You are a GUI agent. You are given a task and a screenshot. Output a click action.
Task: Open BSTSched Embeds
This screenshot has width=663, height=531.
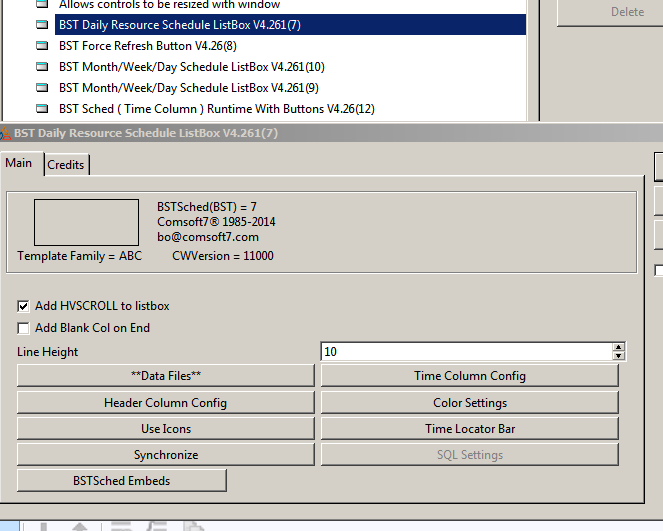coord(122,481)
